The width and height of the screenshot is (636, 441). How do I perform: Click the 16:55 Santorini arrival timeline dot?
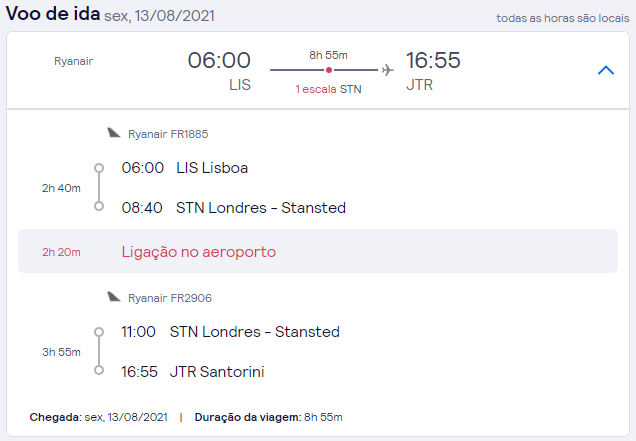click(98, 371)
